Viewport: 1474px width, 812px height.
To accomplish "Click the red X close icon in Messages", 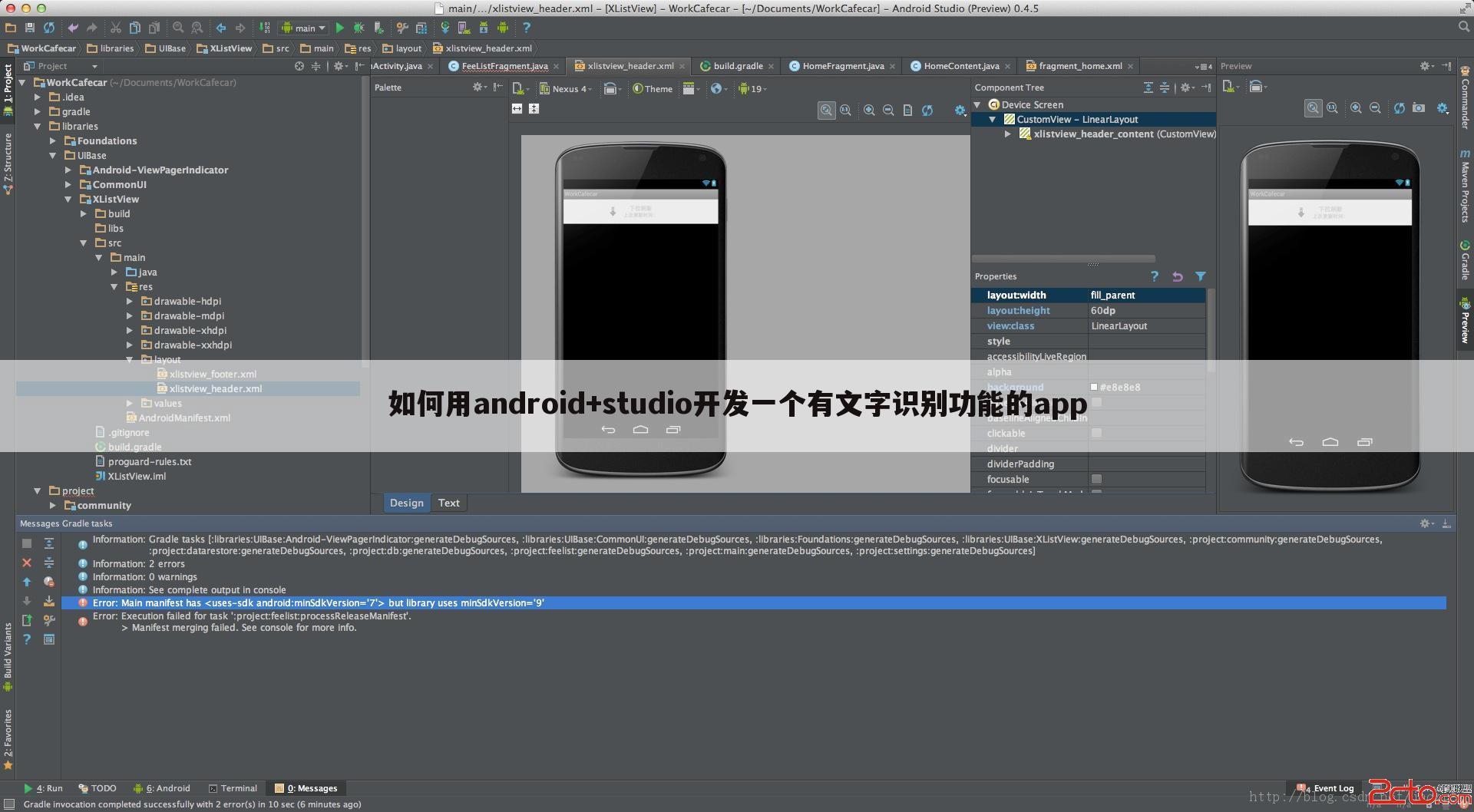I will pos(27,563).
